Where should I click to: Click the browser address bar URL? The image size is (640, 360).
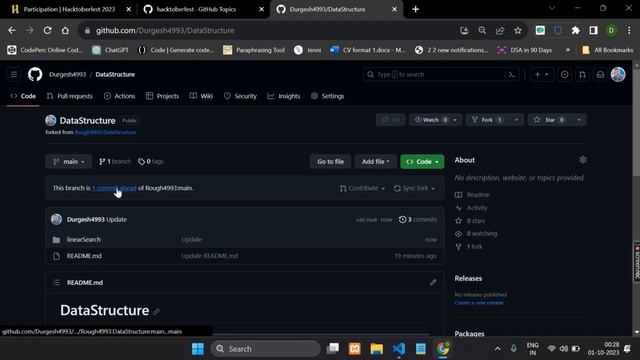pos(165,31)
